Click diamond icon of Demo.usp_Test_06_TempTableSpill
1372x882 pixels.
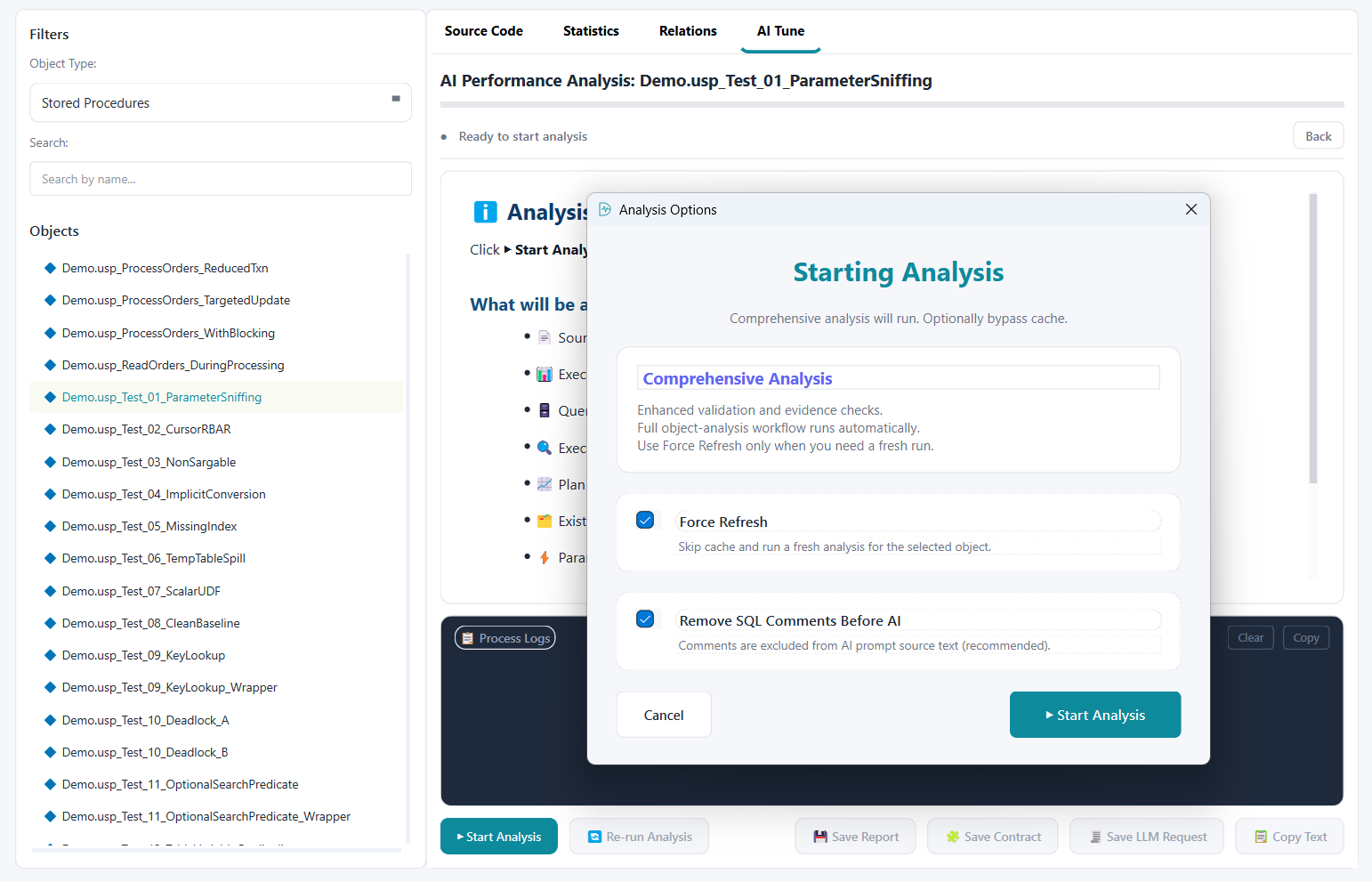pyautogui.click(x=51, y=558)
